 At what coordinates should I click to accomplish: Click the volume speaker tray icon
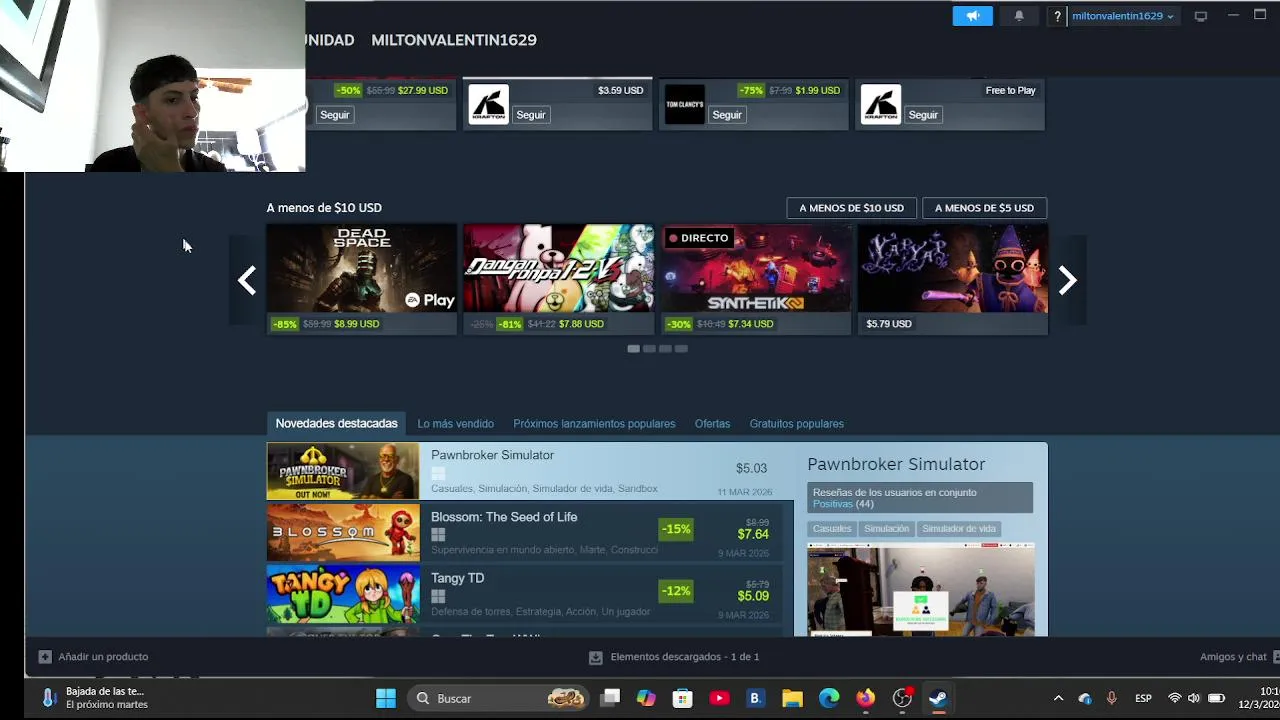pos(1194,699)
